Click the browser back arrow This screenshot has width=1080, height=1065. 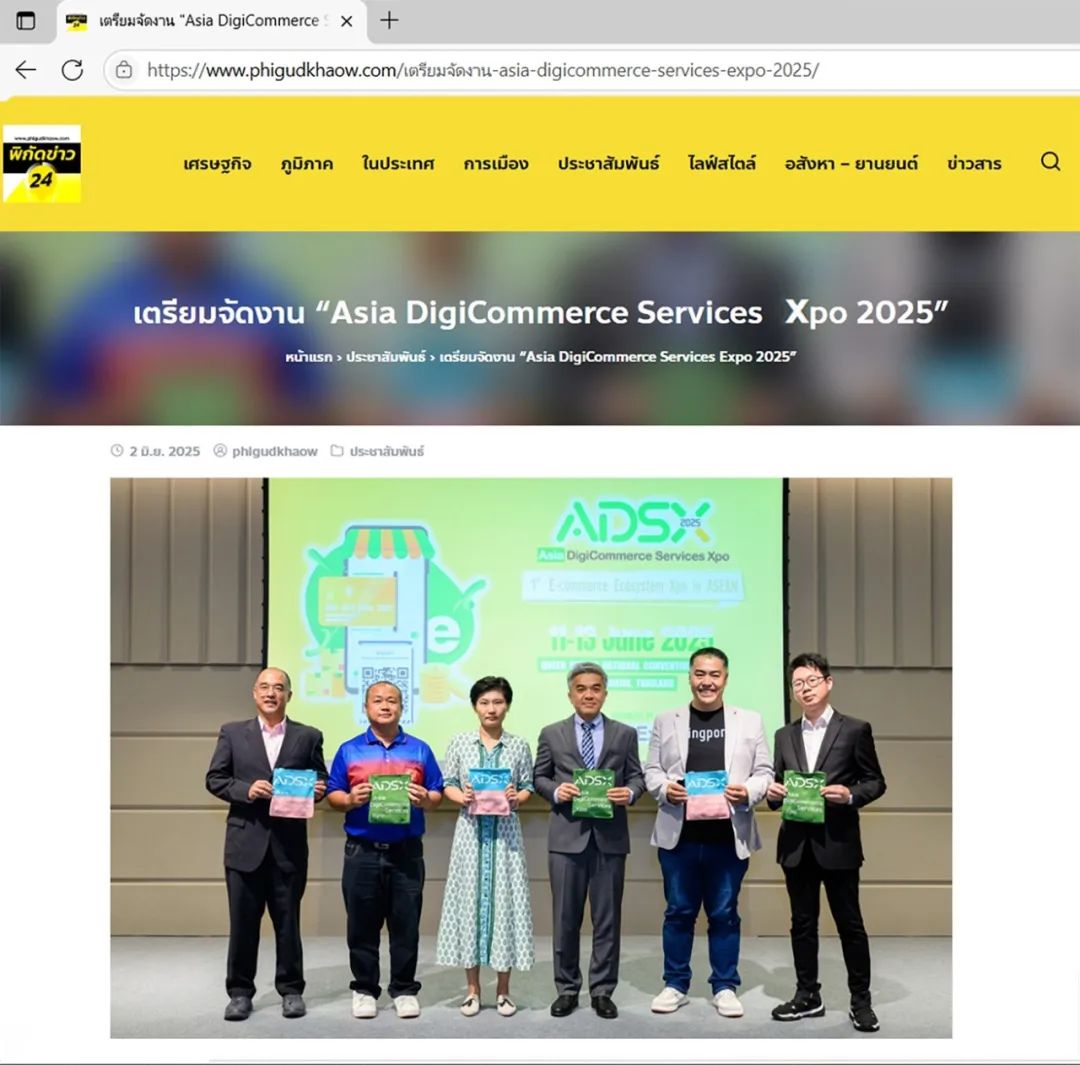[25, 70]
